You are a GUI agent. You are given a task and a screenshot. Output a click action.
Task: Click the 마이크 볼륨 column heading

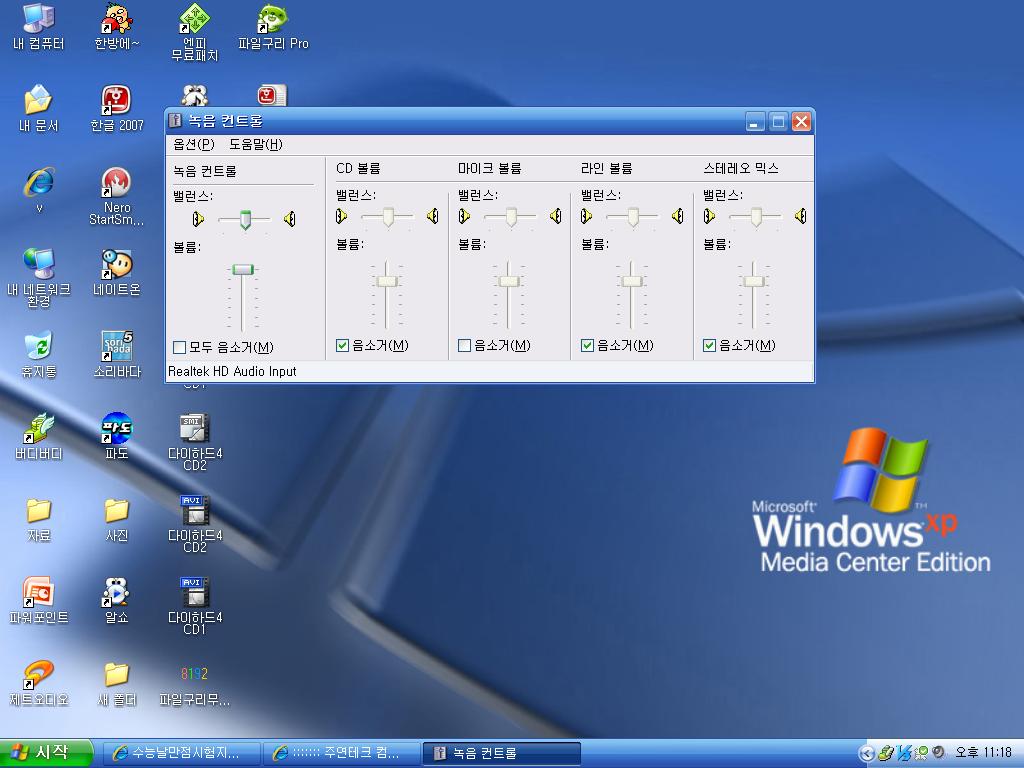coord(490,168)
